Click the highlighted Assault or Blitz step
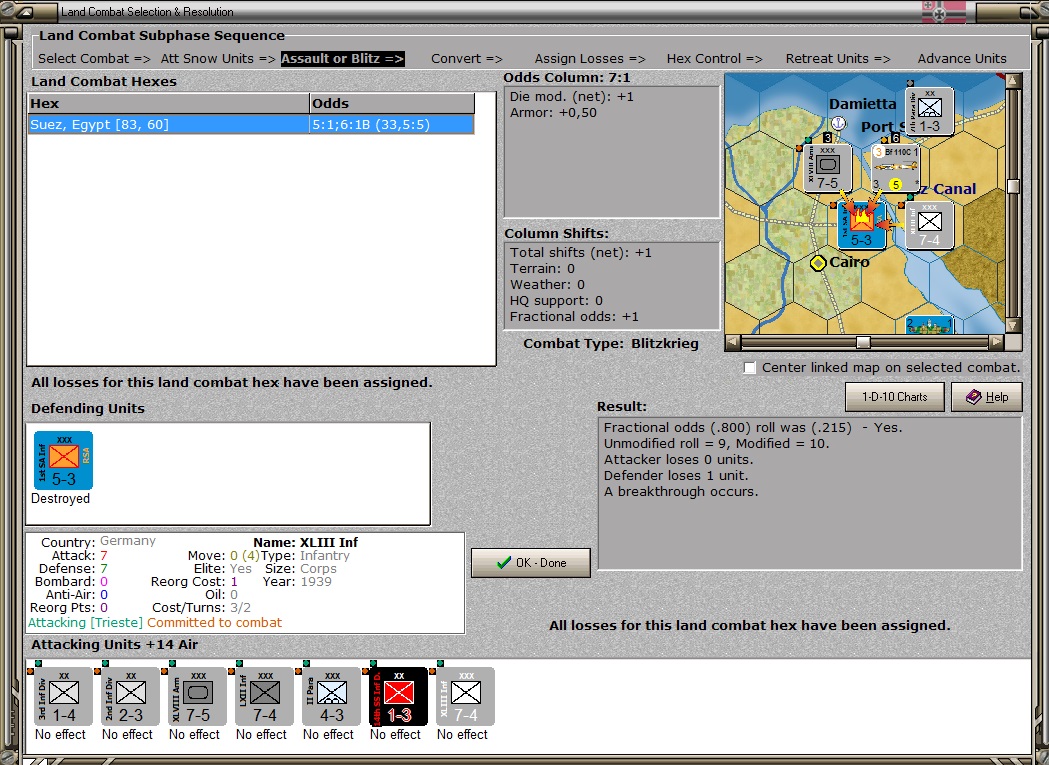Screen dimensions: 1049x765 coord(343,59)
